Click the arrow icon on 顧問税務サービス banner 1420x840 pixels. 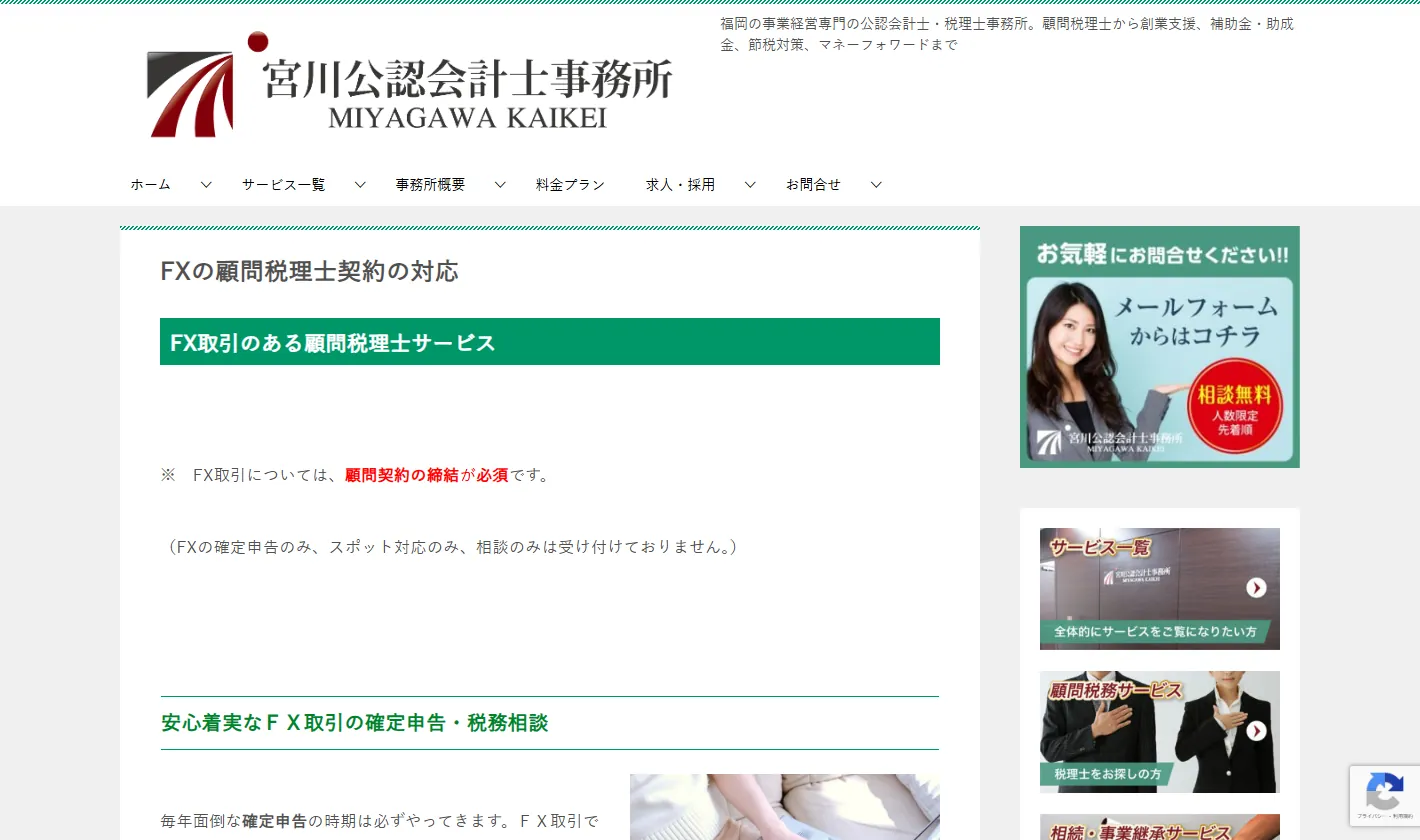[x=1256, y=731]
